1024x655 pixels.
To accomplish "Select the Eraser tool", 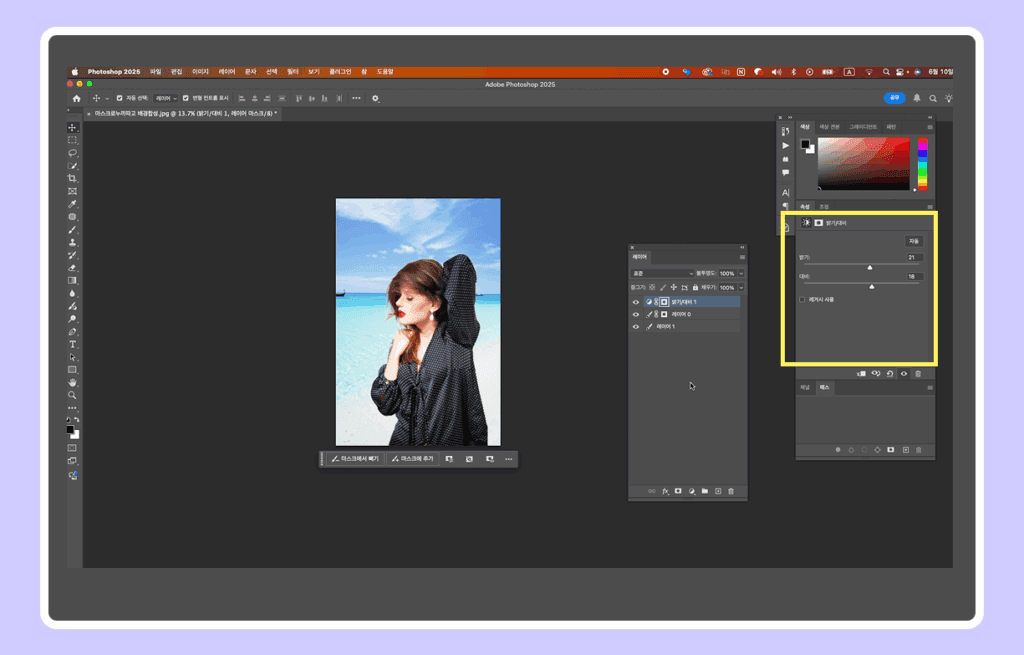I will click(72, 268).
